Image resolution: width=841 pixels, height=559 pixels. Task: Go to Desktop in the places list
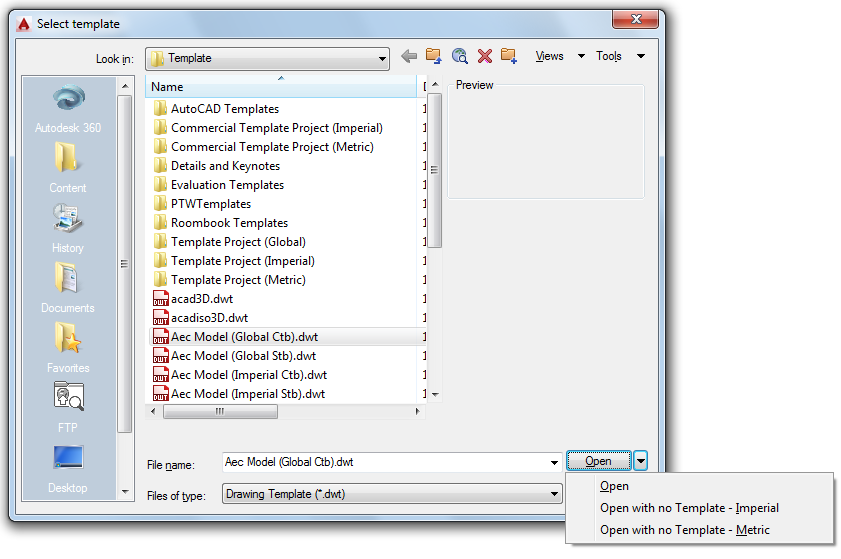tap(68, 468)
